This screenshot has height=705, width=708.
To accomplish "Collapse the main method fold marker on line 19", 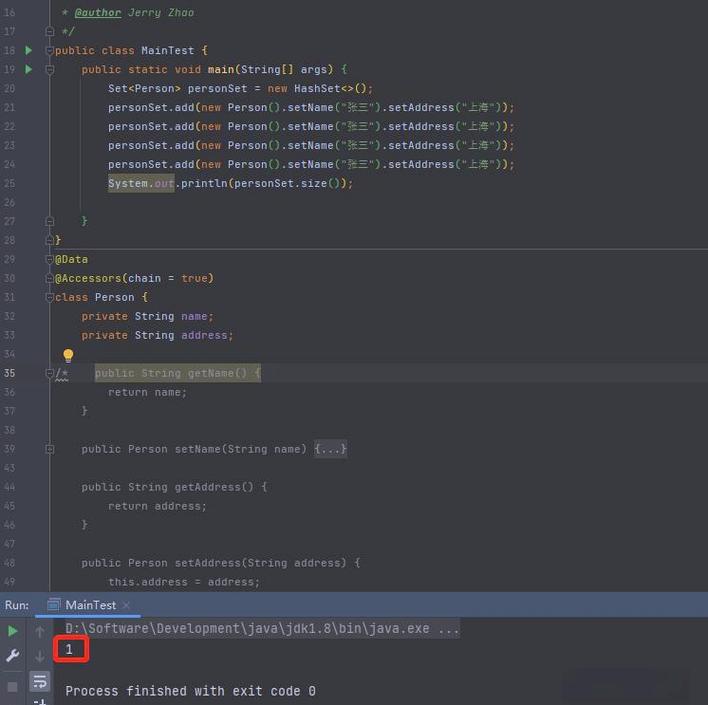I will [x=50, y=69].
